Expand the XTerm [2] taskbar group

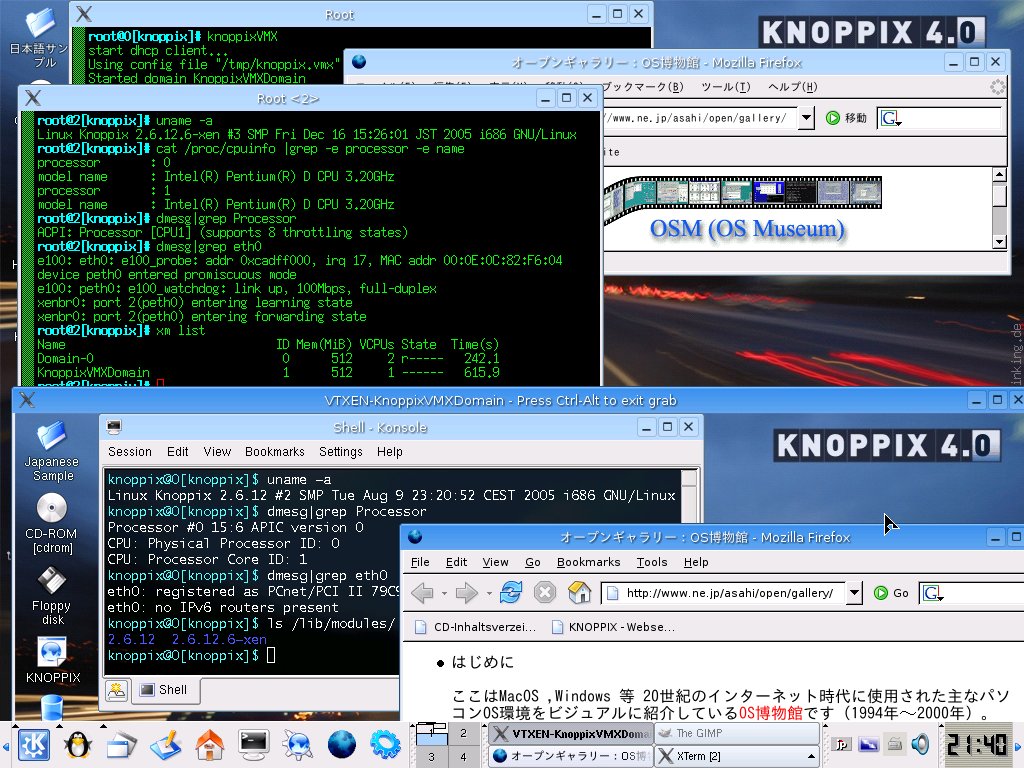[811, 756]
